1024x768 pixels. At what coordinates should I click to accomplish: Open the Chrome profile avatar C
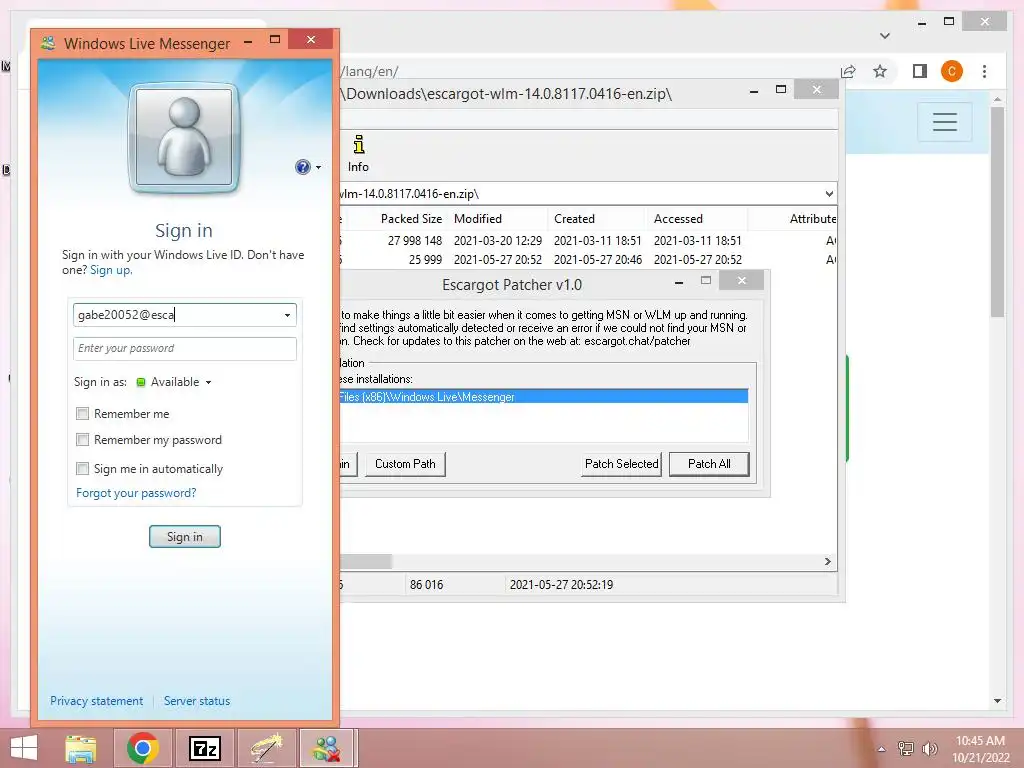[x=952, y=71]
